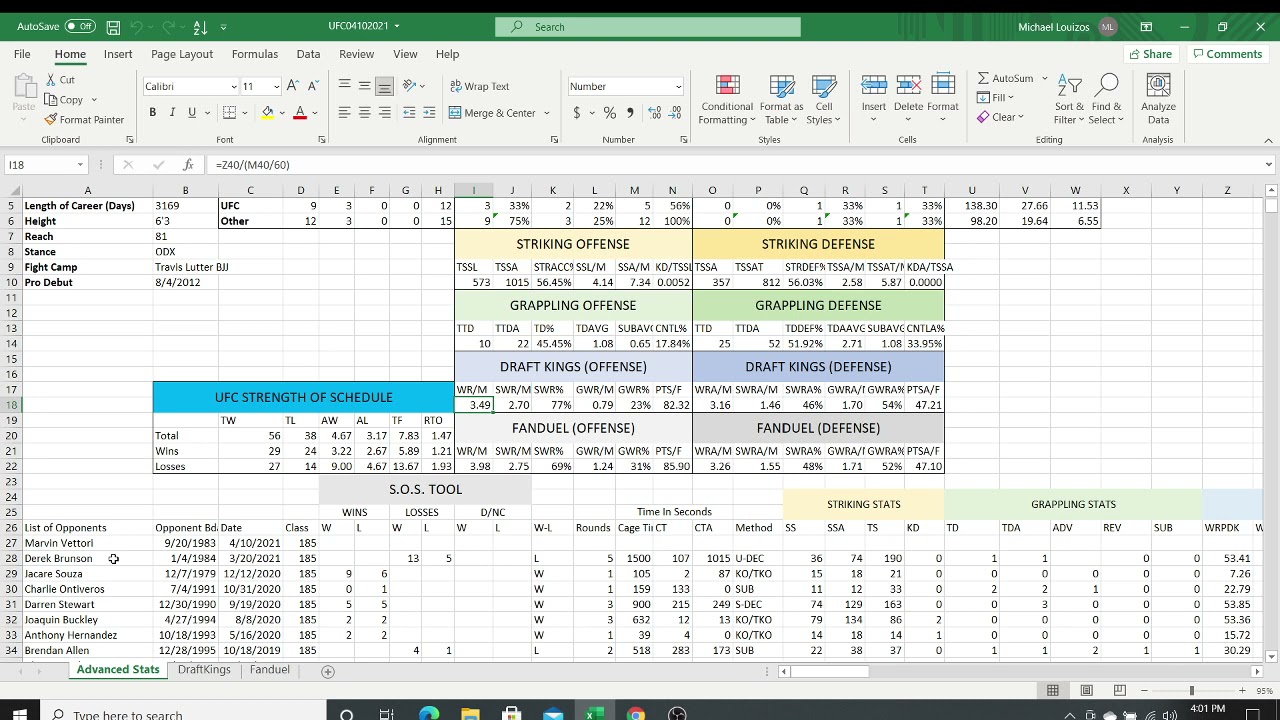
Task: Apply the yellow Fill Color
Action: 267,113
